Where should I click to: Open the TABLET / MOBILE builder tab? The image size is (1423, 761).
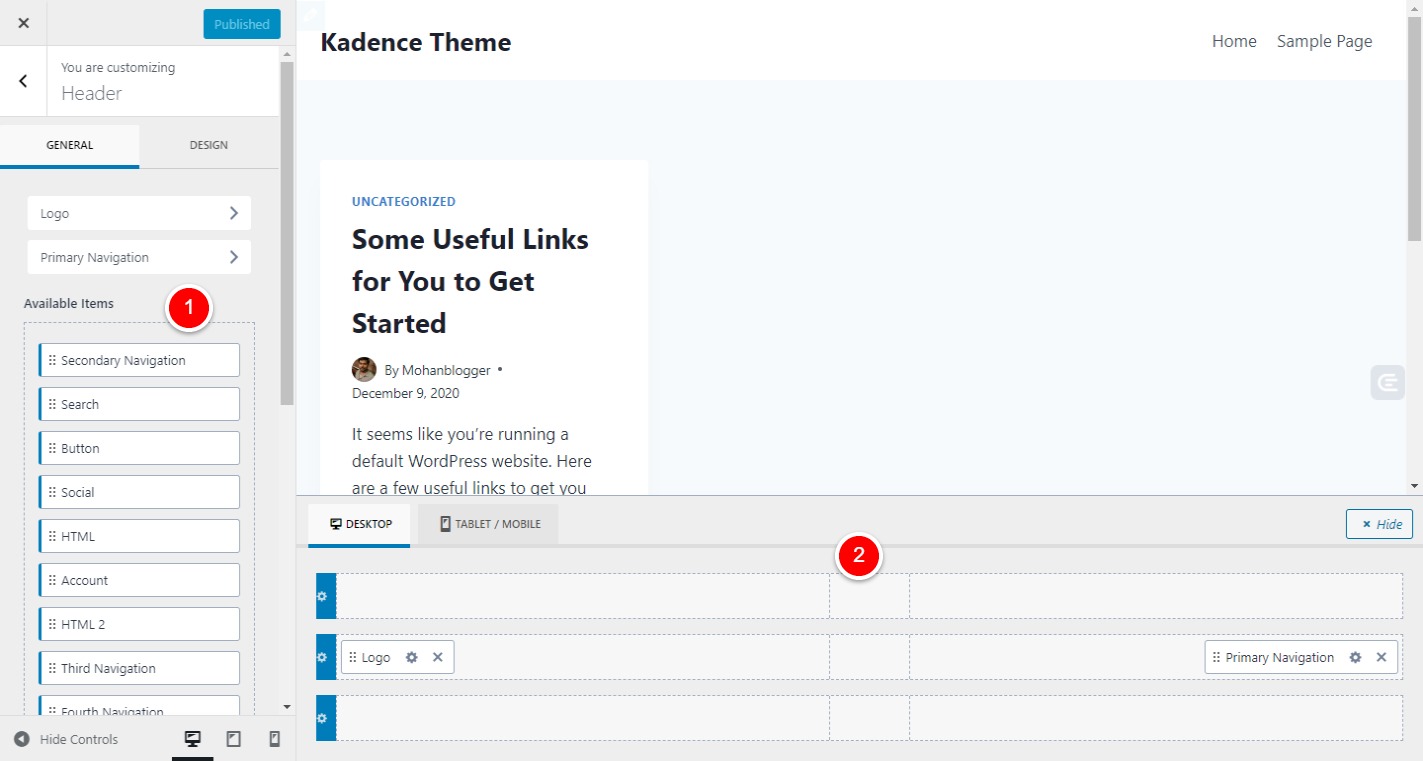489,524
